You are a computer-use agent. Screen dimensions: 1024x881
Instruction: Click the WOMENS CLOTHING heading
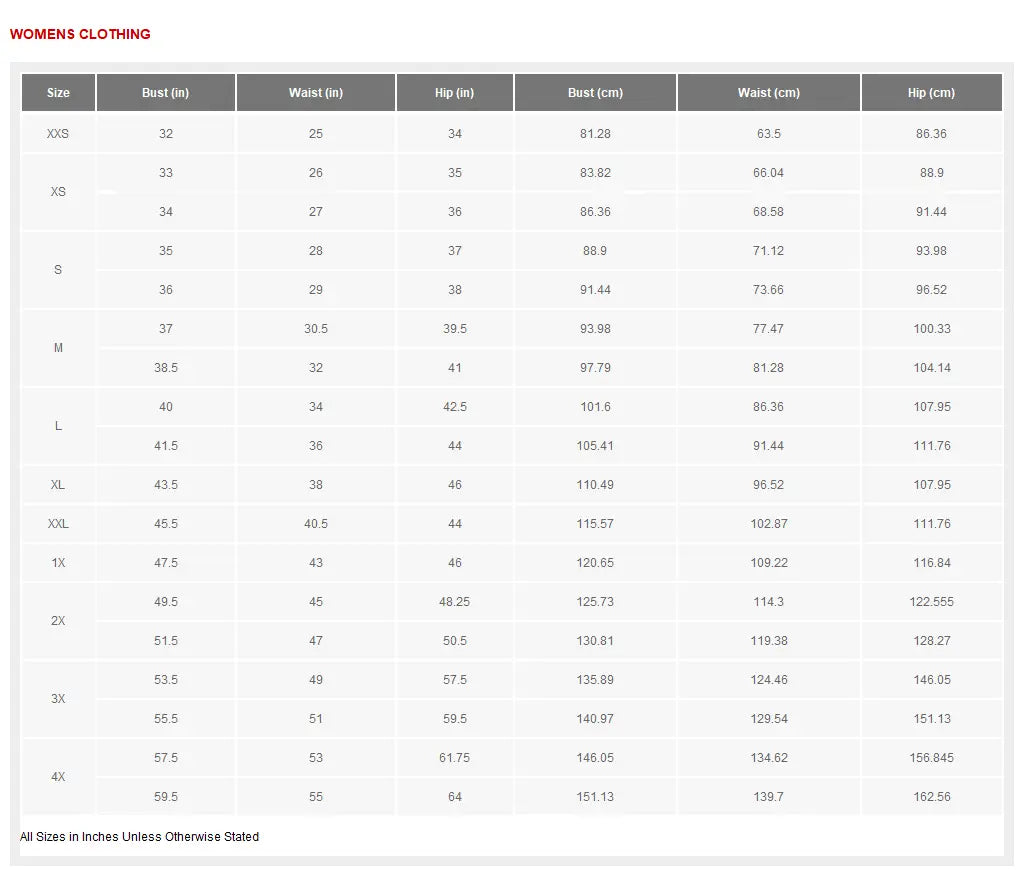pyautogui.click(x=80, y=34)
